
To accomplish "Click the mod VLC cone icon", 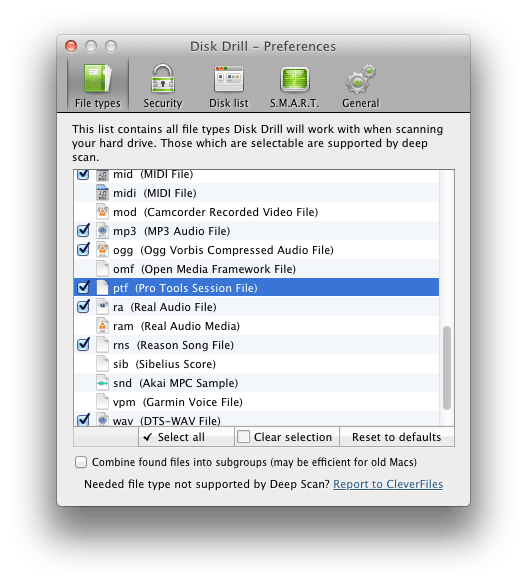I will pyautogui.click(x=102, y=212).
